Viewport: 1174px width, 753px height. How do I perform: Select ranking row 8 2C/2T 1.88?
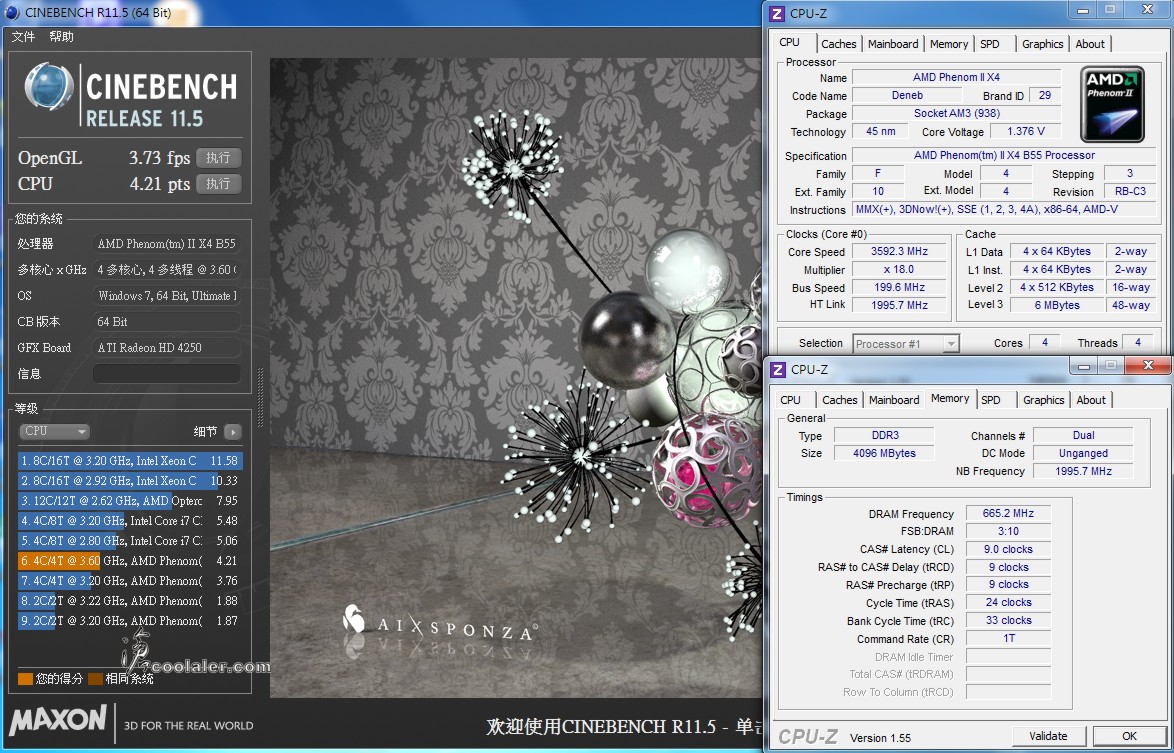(130, 601)
